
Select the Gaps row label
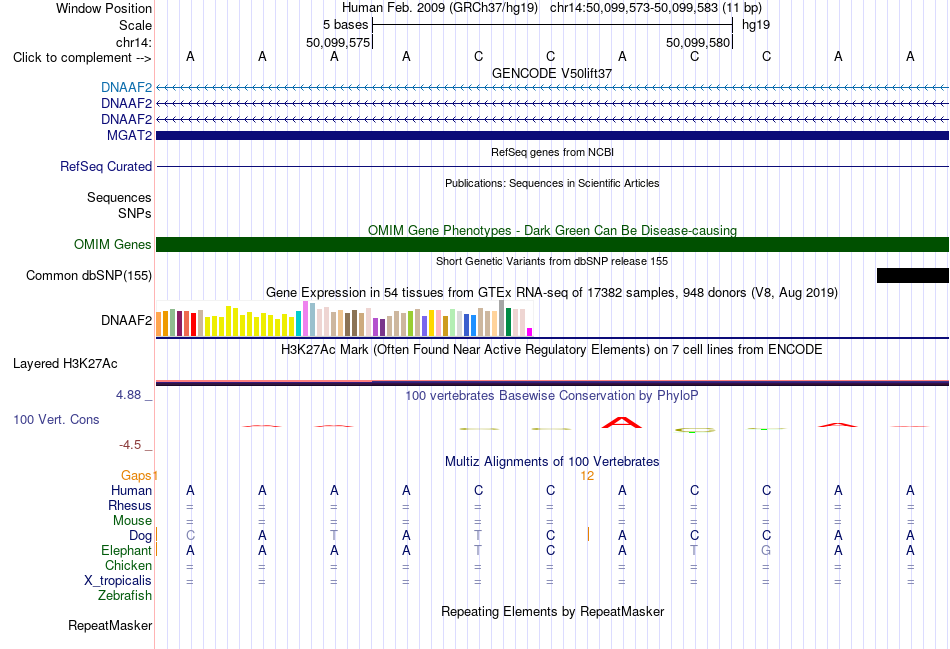[136, 476]
